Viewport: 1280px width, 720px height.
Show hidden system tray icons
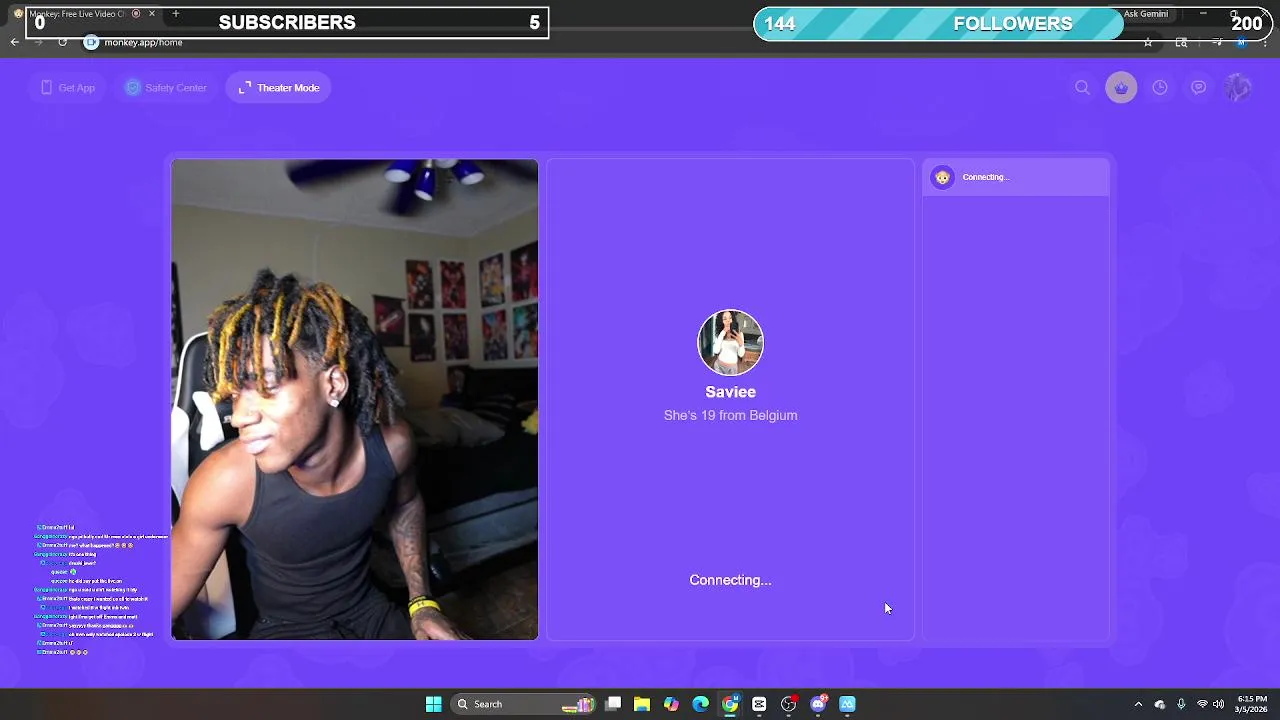tap(1138, 704)
